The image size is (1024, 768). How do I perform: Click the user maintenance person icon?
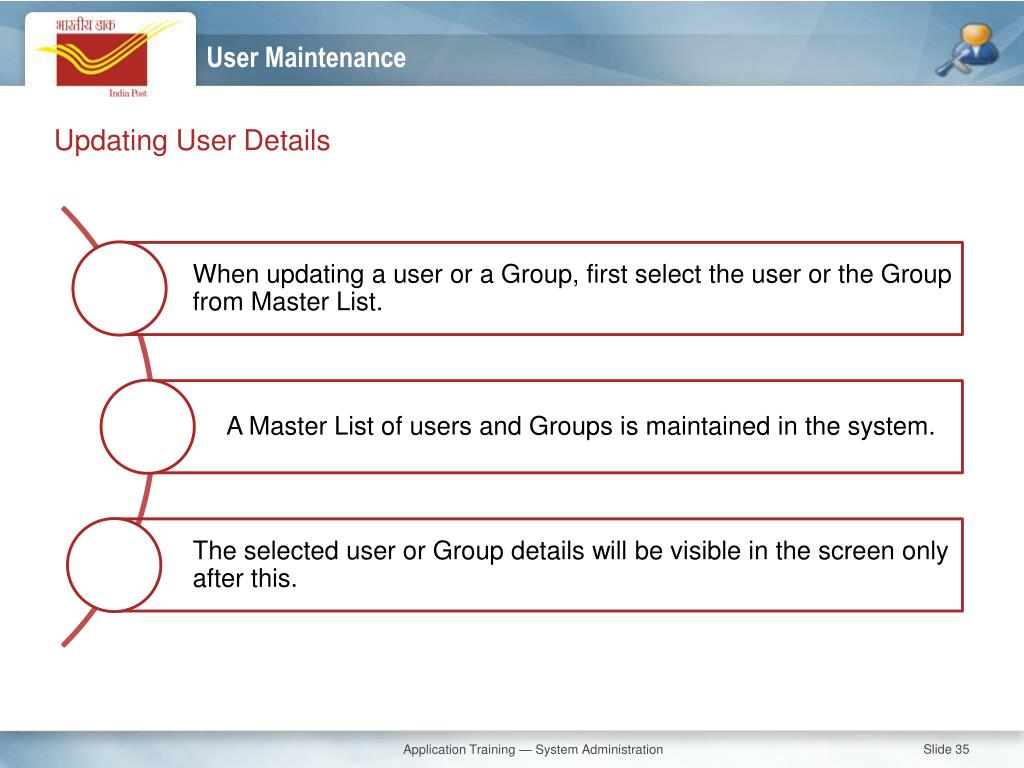tap(967, 50)
